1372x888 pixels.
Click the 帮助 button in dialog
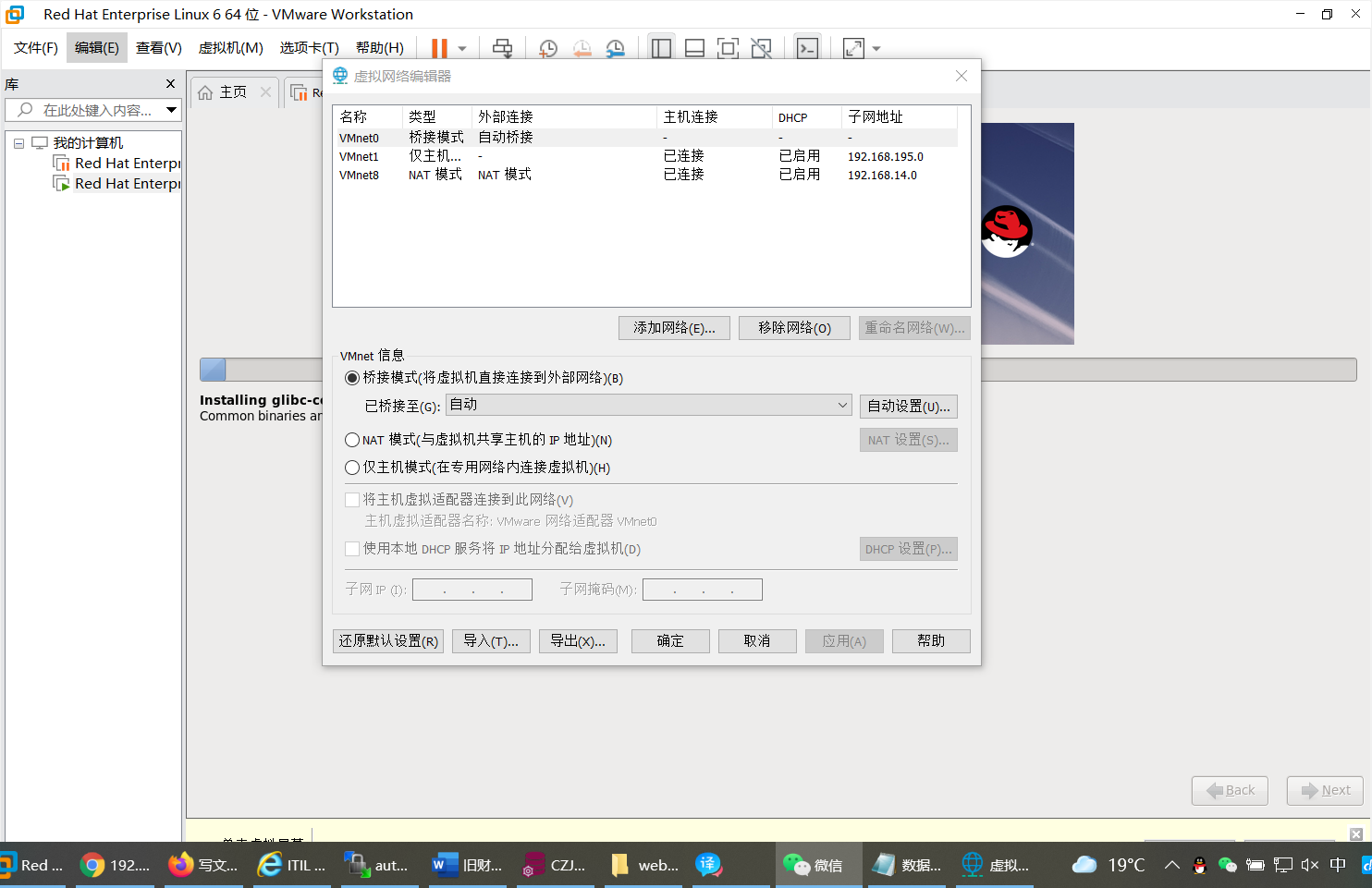931,641
